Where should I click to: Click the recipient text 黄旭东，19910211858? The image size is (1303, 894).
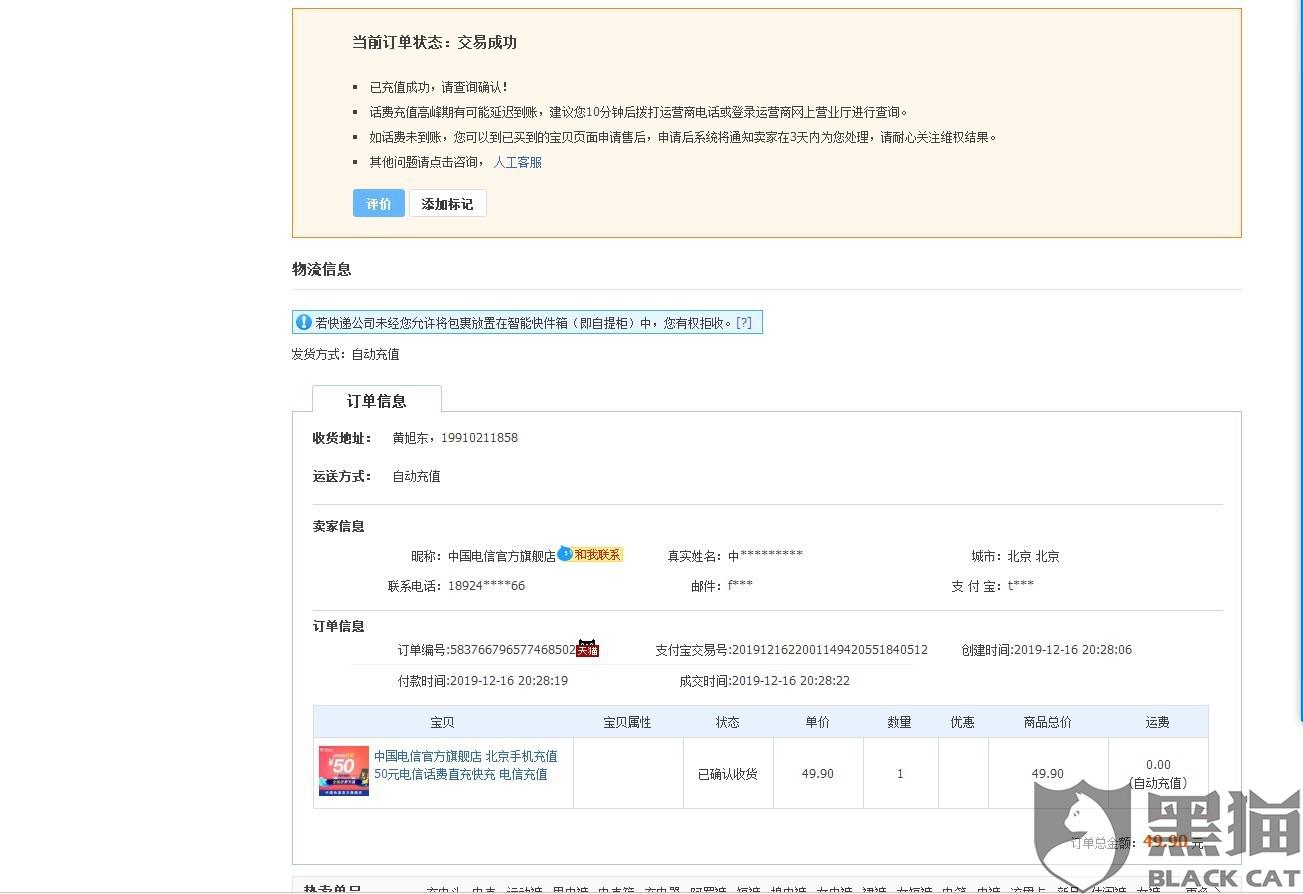tap(455, 438)
